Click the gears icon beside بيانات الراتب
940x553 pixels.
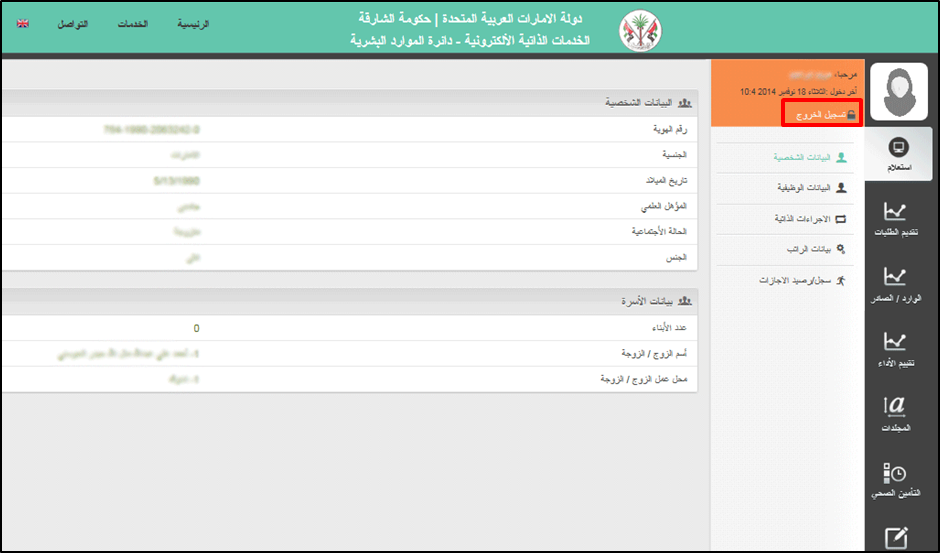click(840, 249)
